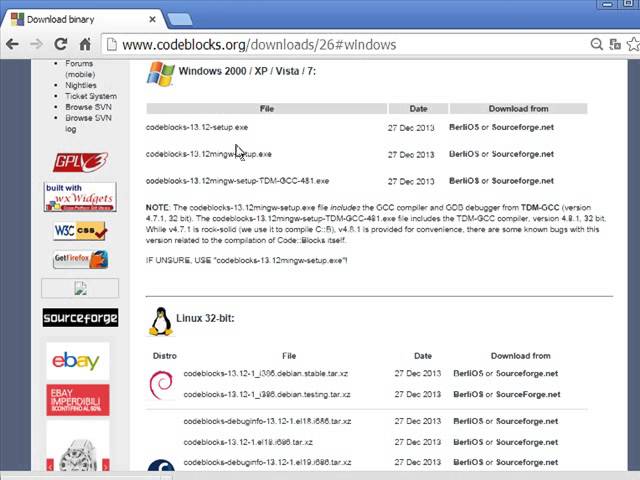Viewport: 640px width, 480px height.
Task: Open the Browse SVN log sidebar link
Action: tap(88, 123)
